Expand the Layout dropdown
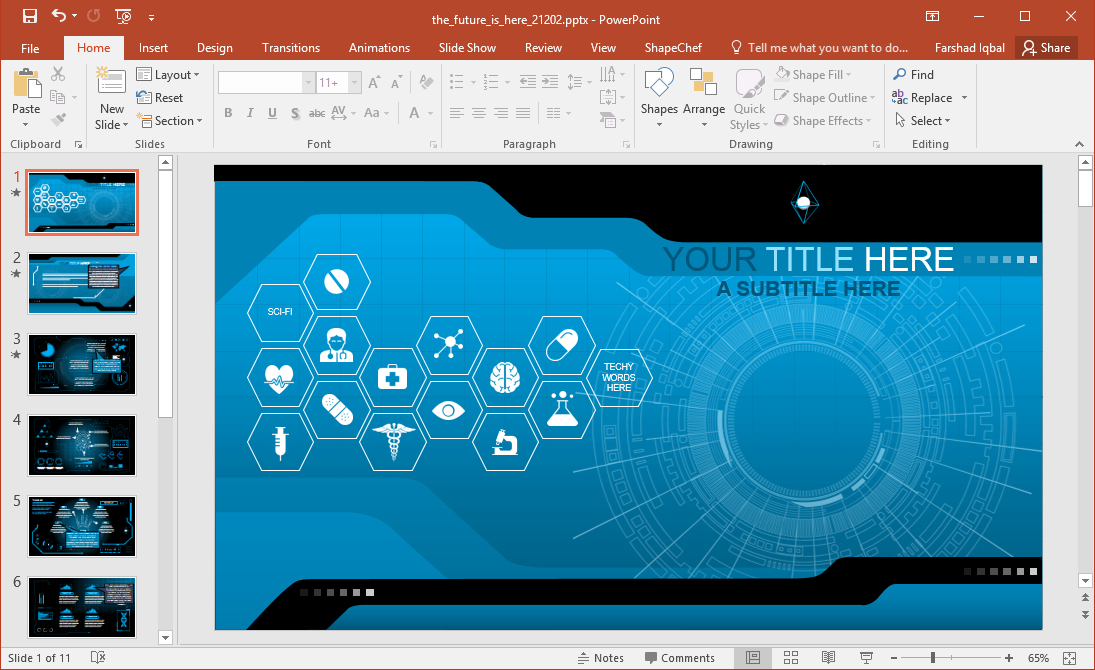 click(x=168, y=75)
